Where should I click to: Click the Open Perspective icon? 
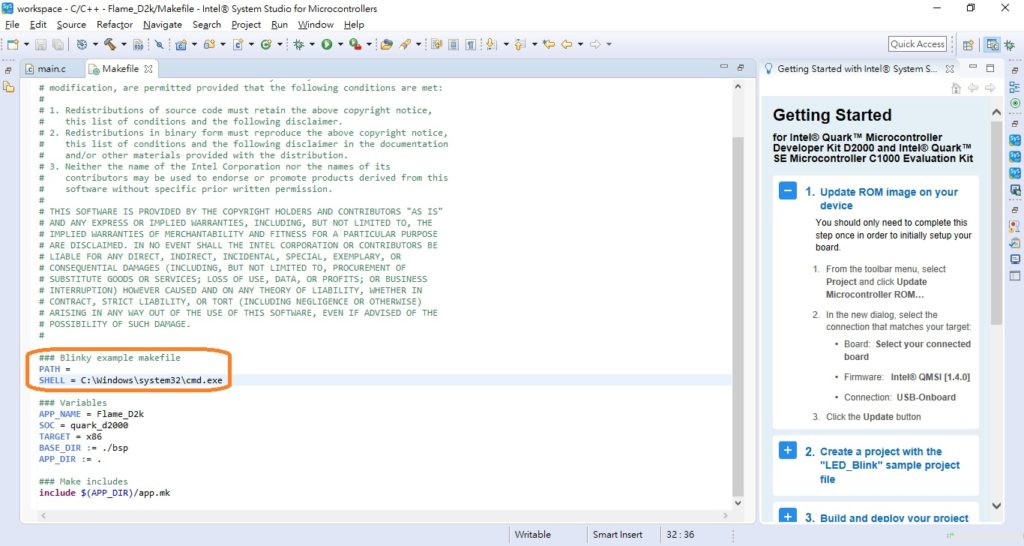(968, 44)
